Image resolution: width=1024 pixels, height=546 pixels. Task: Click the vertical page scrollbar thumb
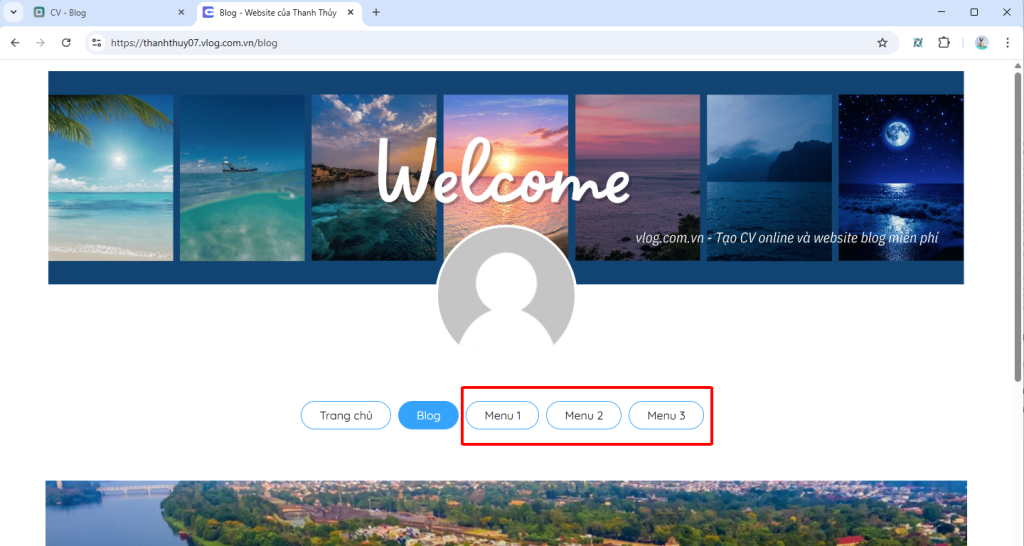[x=1017, y=225]
